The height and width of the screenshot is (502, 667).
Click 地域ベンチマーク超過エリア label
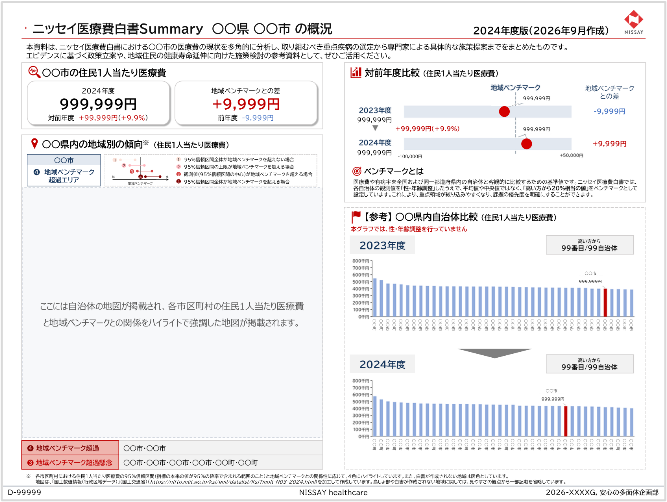[x=68, y=176]
